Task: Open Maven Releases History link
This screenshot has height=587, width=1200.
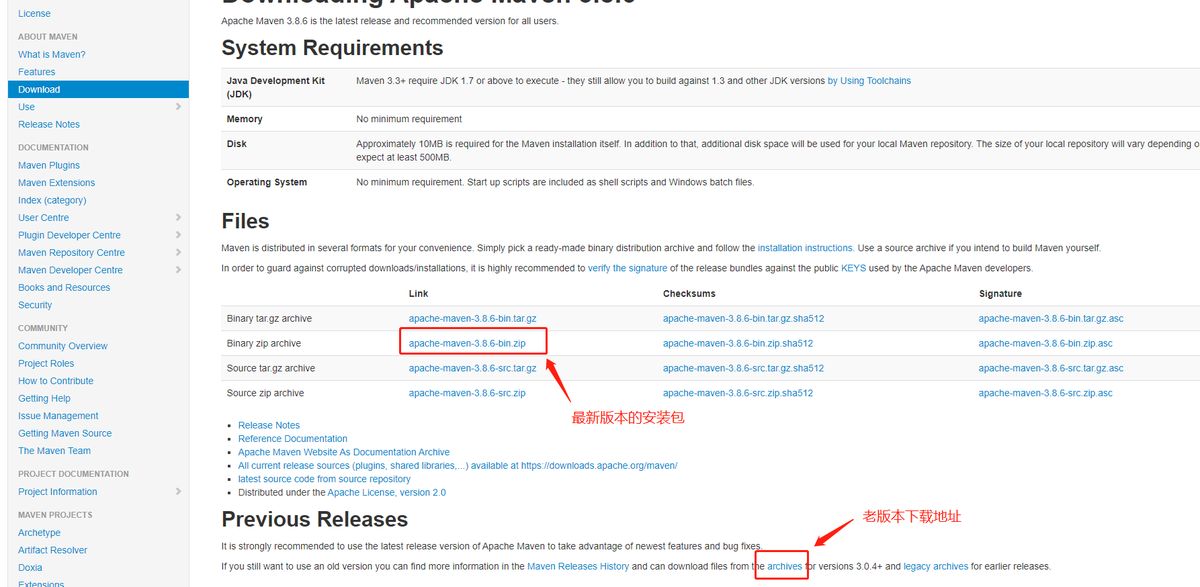Action: tap(578, 567)
